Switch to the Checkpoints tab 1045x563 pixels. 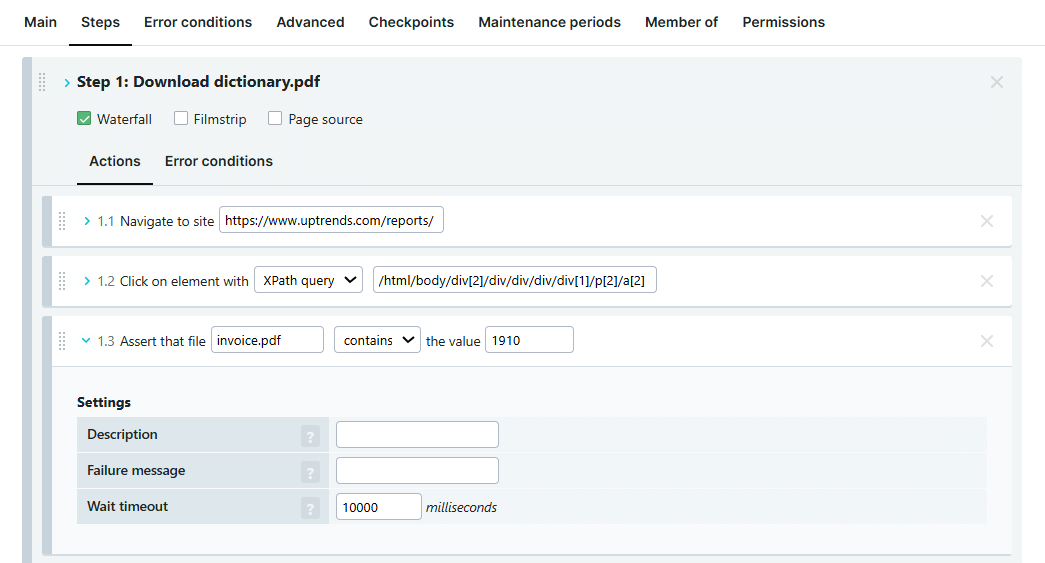[411, 22]
